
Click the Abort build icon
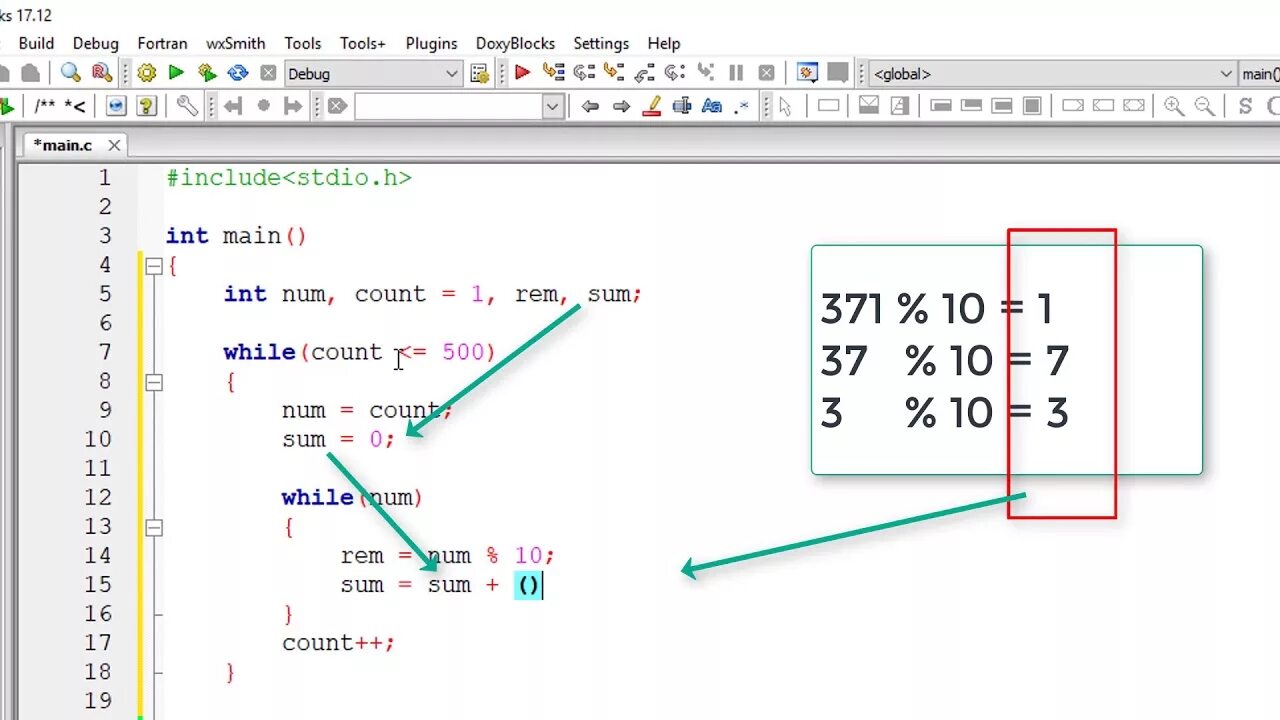(268, 73)
